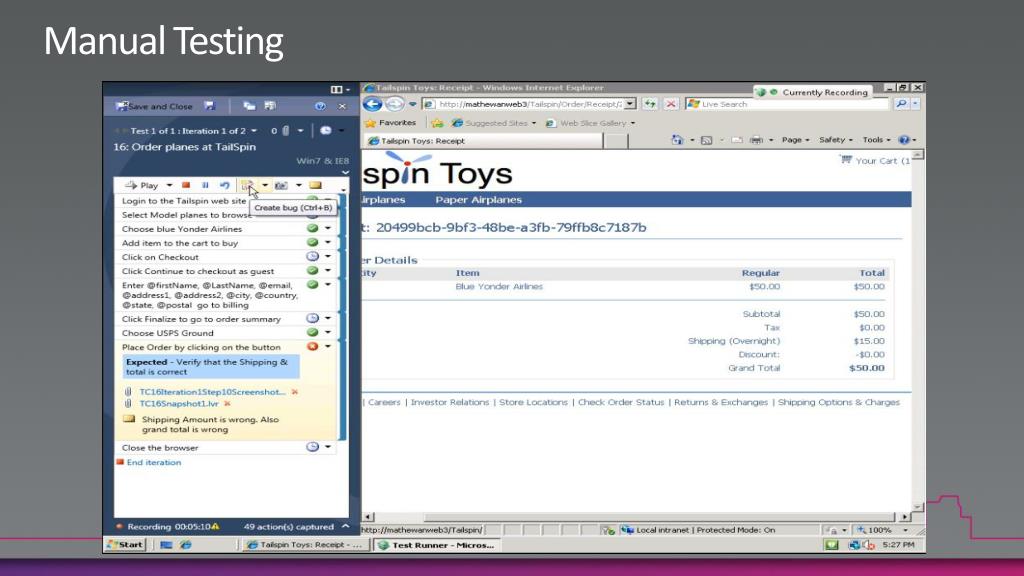The width and height of the screenshot is (1024, 576).
Task: Click the Print icon in IE
Action: point(756,140)
